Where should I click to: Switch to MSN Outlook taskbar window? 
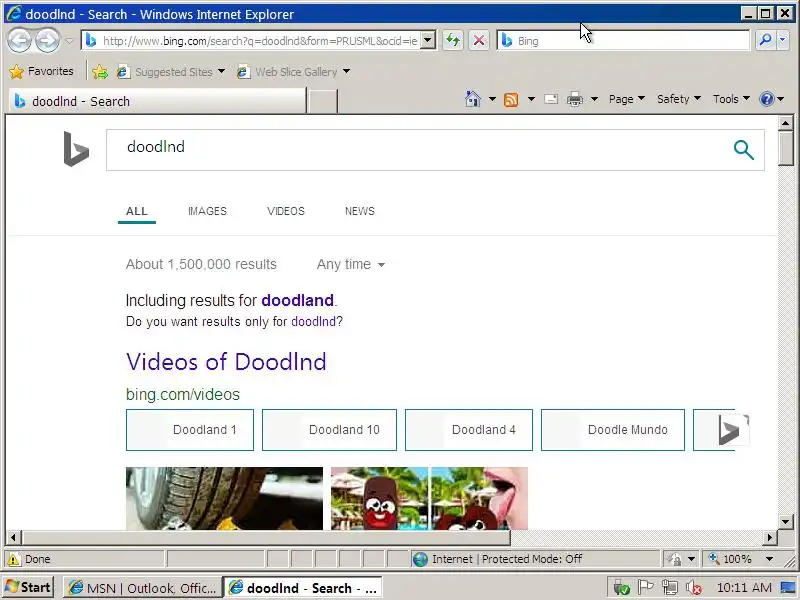[x=142, y=588]
